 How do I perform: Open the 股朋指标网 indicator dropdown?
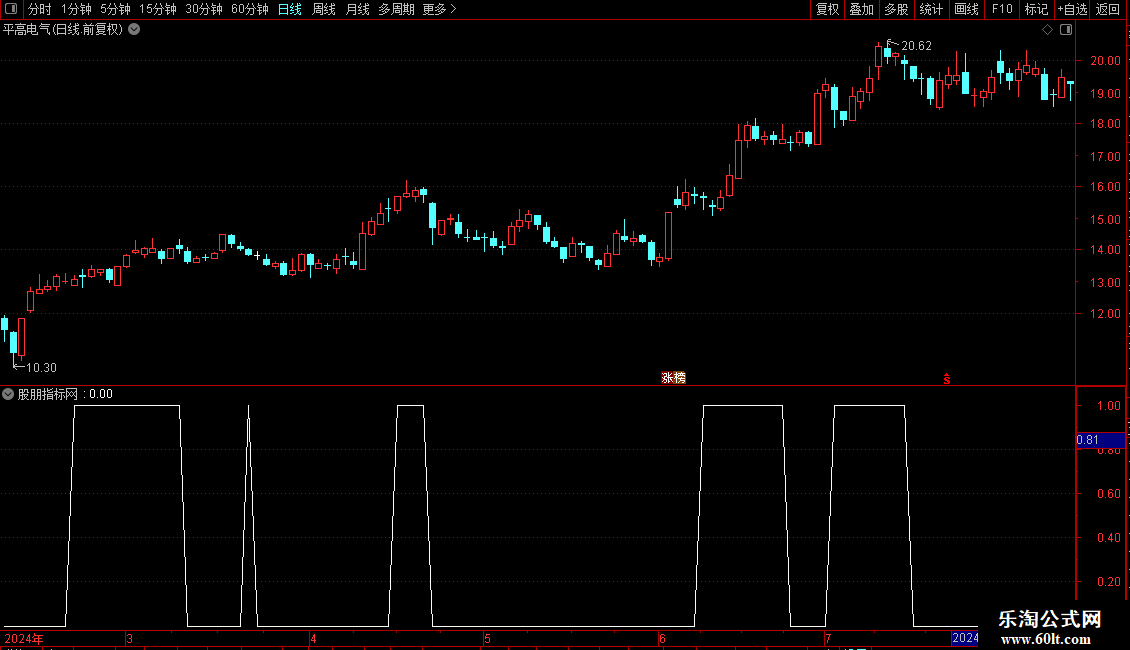[x=8, y=394]
